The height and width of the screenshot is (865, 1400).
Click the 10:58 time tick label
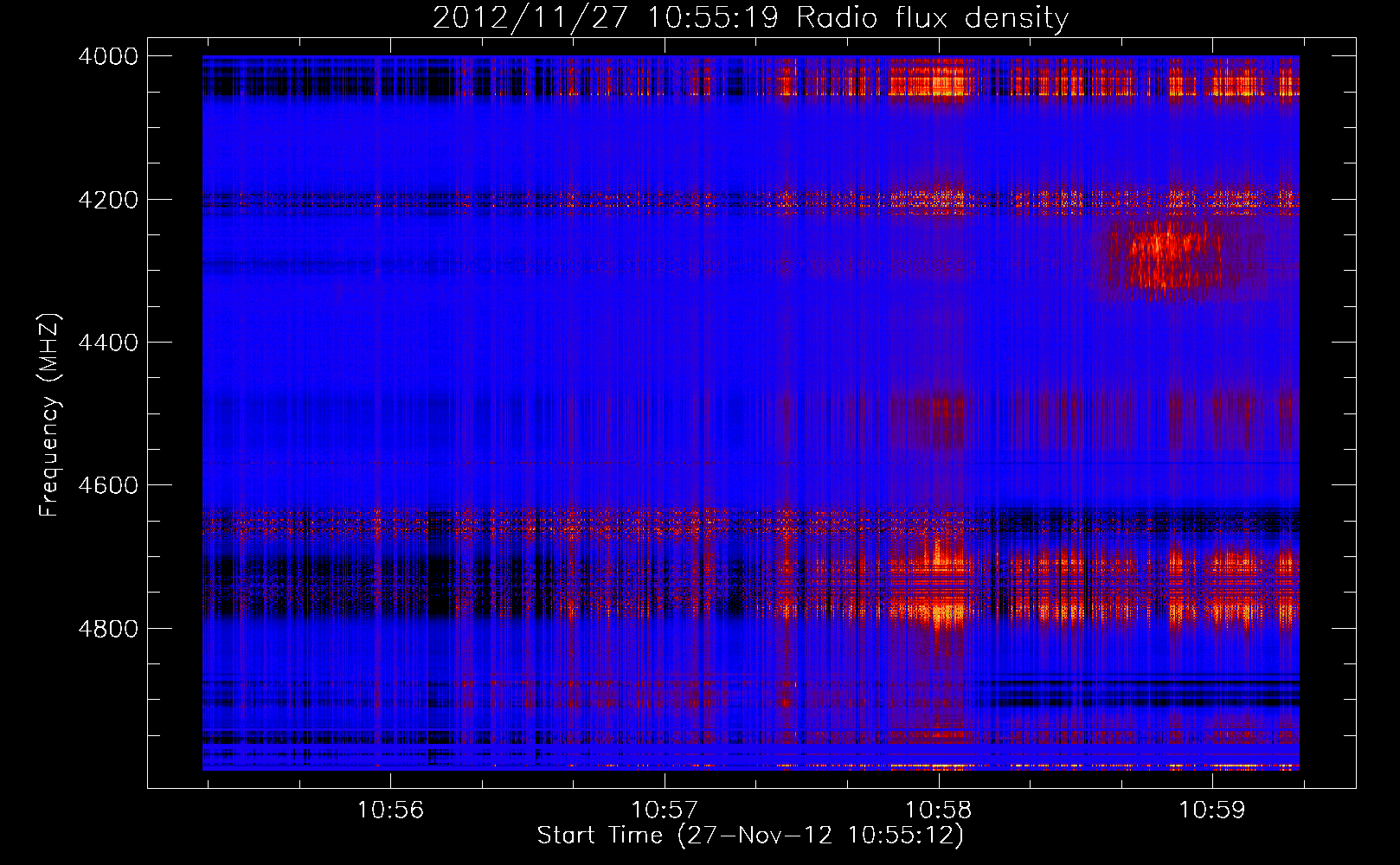click(x=939, y=810)
